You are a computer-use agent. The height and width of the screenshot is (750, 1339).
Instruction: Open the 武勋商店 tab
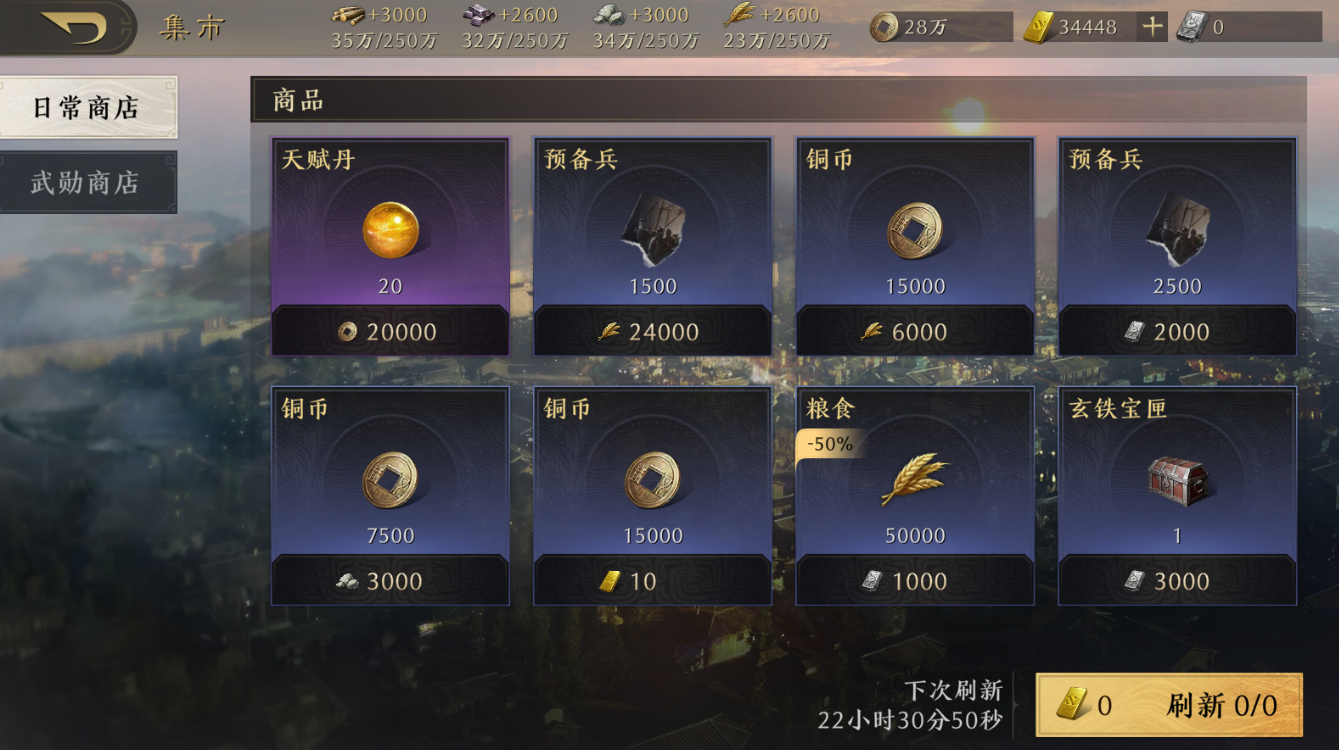(x=88, y=182)
